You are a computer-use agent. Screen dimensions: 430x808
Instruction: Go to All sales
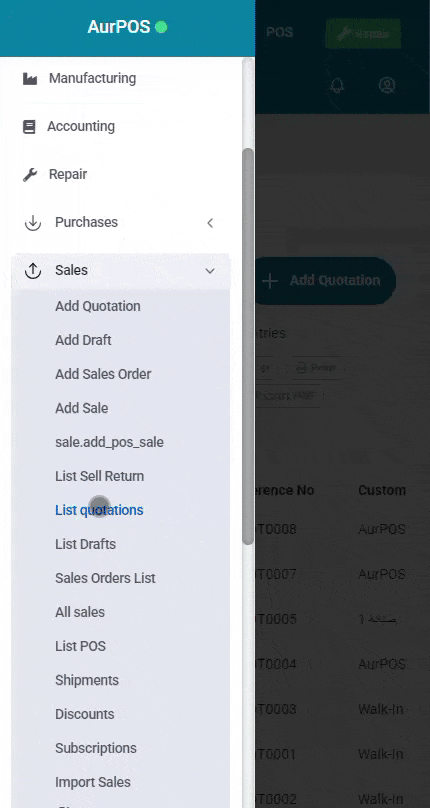click(x=80, y=612)
